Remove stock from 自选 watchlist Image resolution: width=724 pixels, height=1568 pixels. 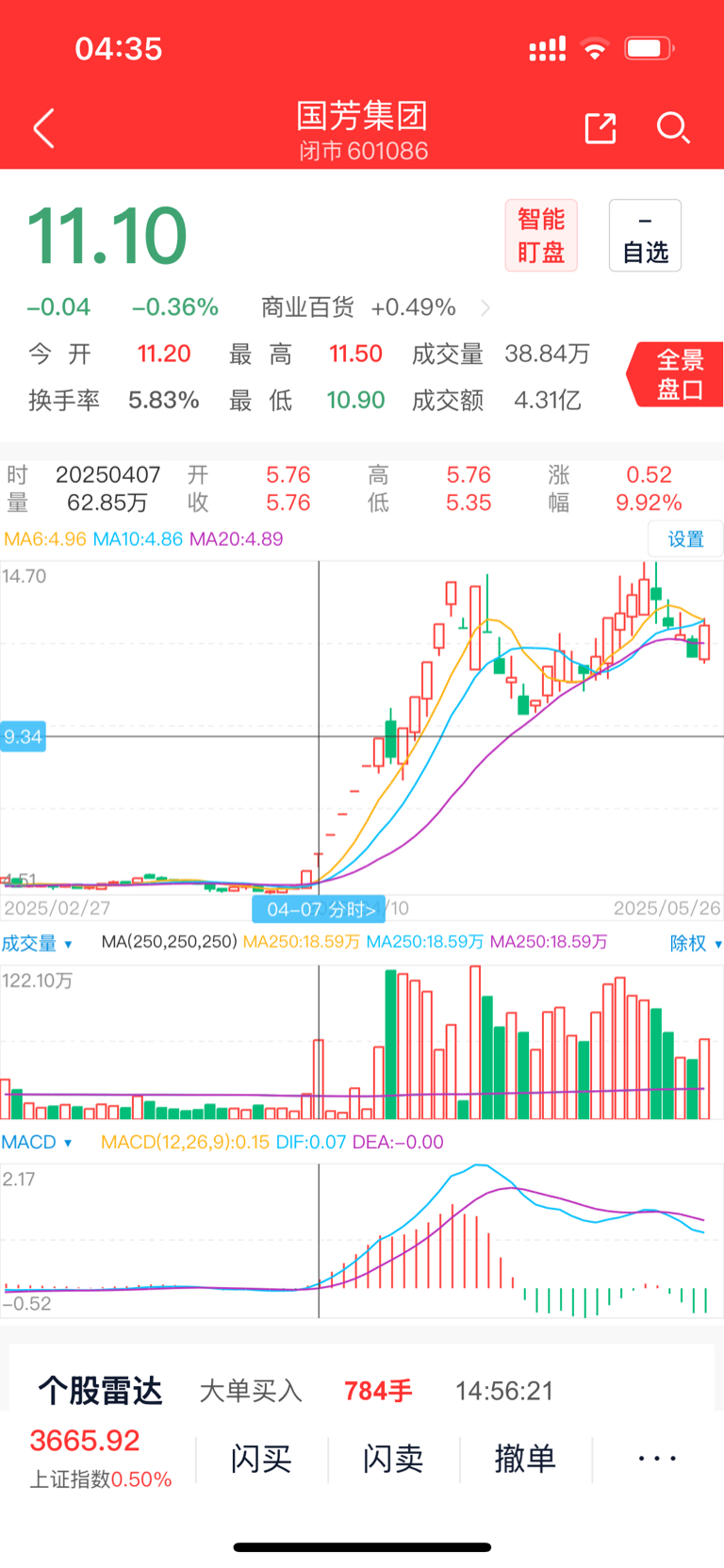pyautogui.click(x=645, y=236)
